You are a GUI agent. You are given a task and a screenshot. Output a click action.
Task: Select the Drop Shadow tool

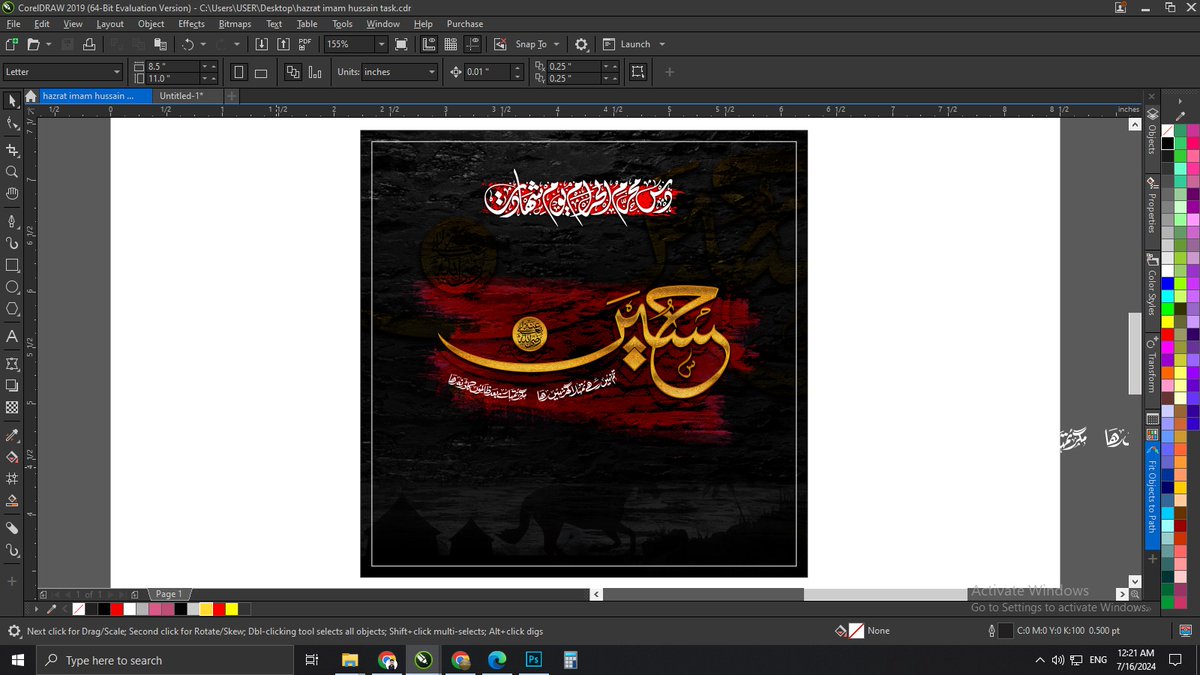click(x=12, y=385)
